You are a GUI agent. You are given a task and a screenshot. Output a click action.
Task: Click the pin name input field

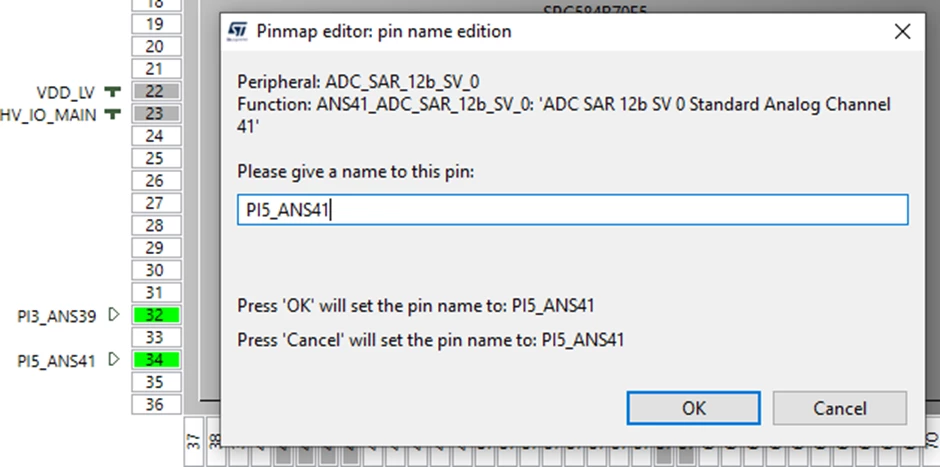[x=573, y=210]
